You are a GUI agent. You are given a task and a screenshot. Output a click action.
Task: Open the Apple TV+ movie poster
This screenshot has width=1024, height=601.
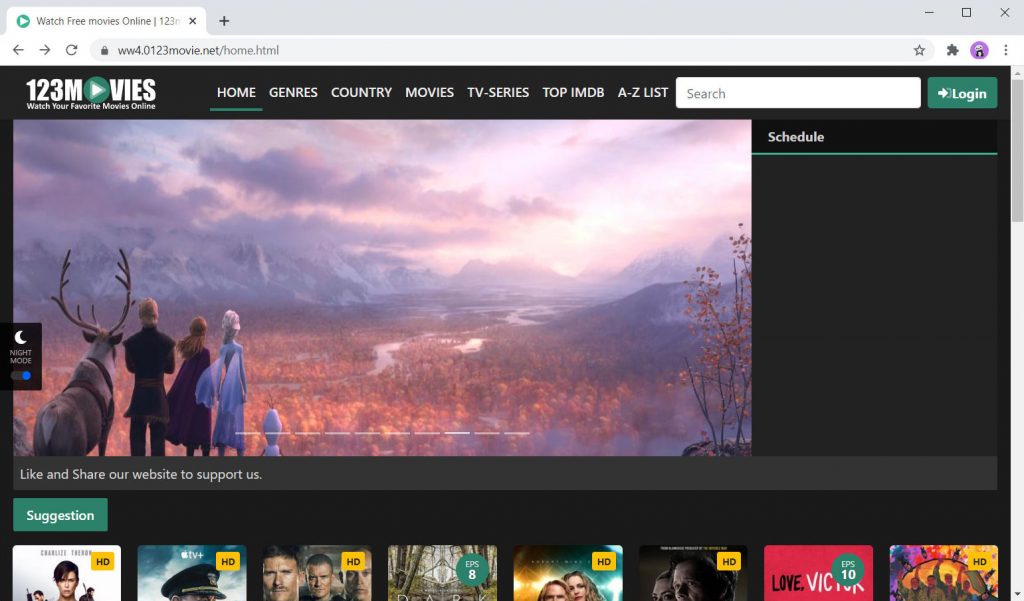[192, 573]
